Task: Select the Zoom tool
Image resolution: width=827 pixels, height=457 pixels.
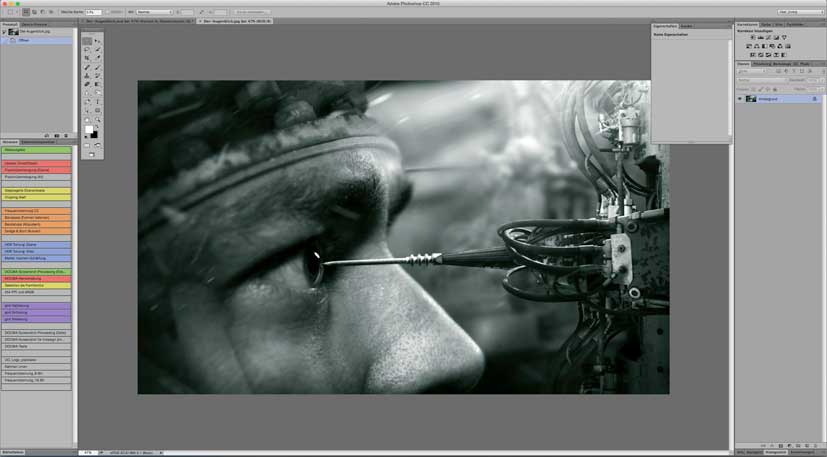Action: 98,120
